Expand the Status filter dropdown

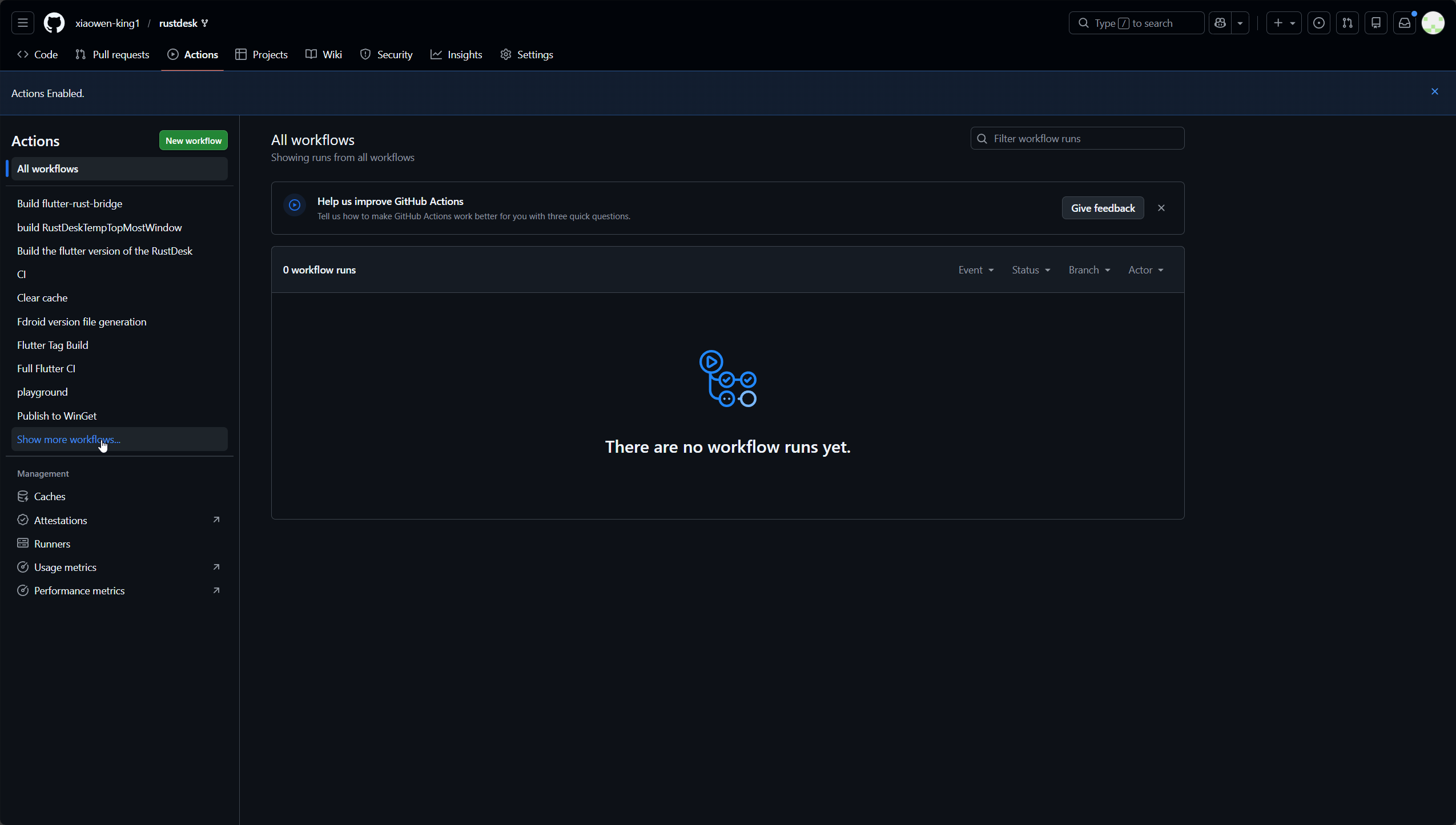tap(1031, 270)
